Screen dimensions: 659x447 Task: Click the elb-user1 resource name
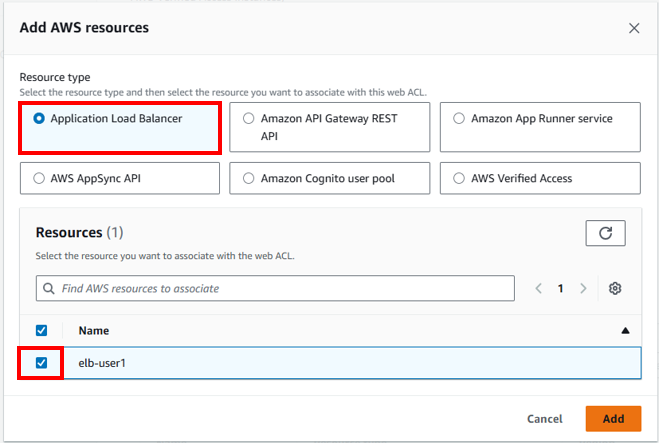102,363
